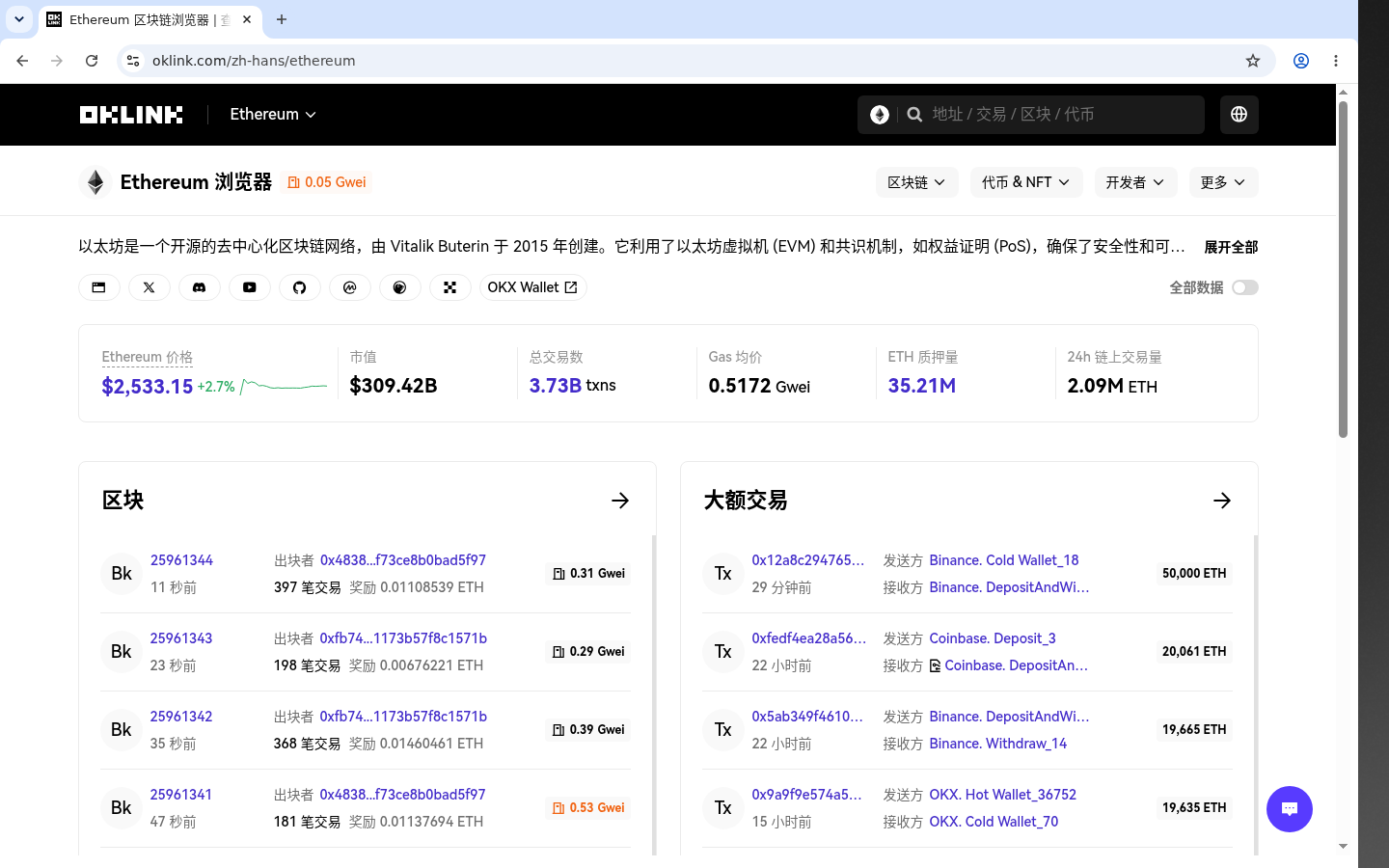Open OKX. Hot Wallet_36752 sender address
Viewport: 1389px width, 868px height.
tap(1002, 795)
